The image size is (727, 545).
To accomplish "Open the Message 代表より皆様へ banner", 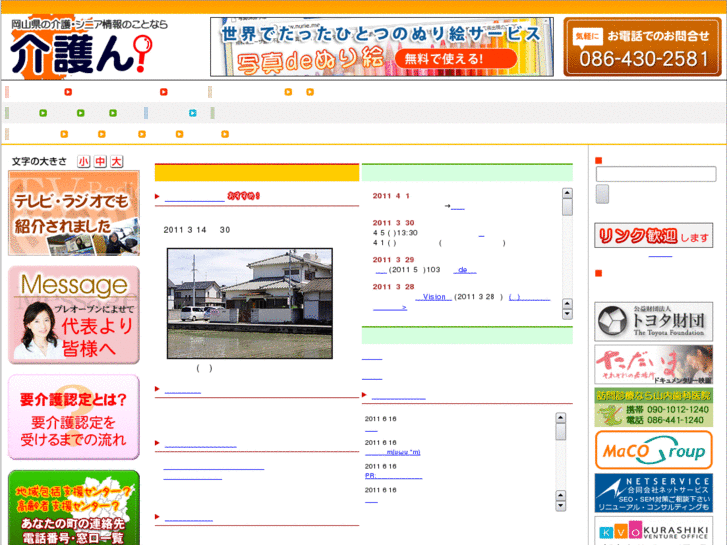I will click(x=74, y=315).
